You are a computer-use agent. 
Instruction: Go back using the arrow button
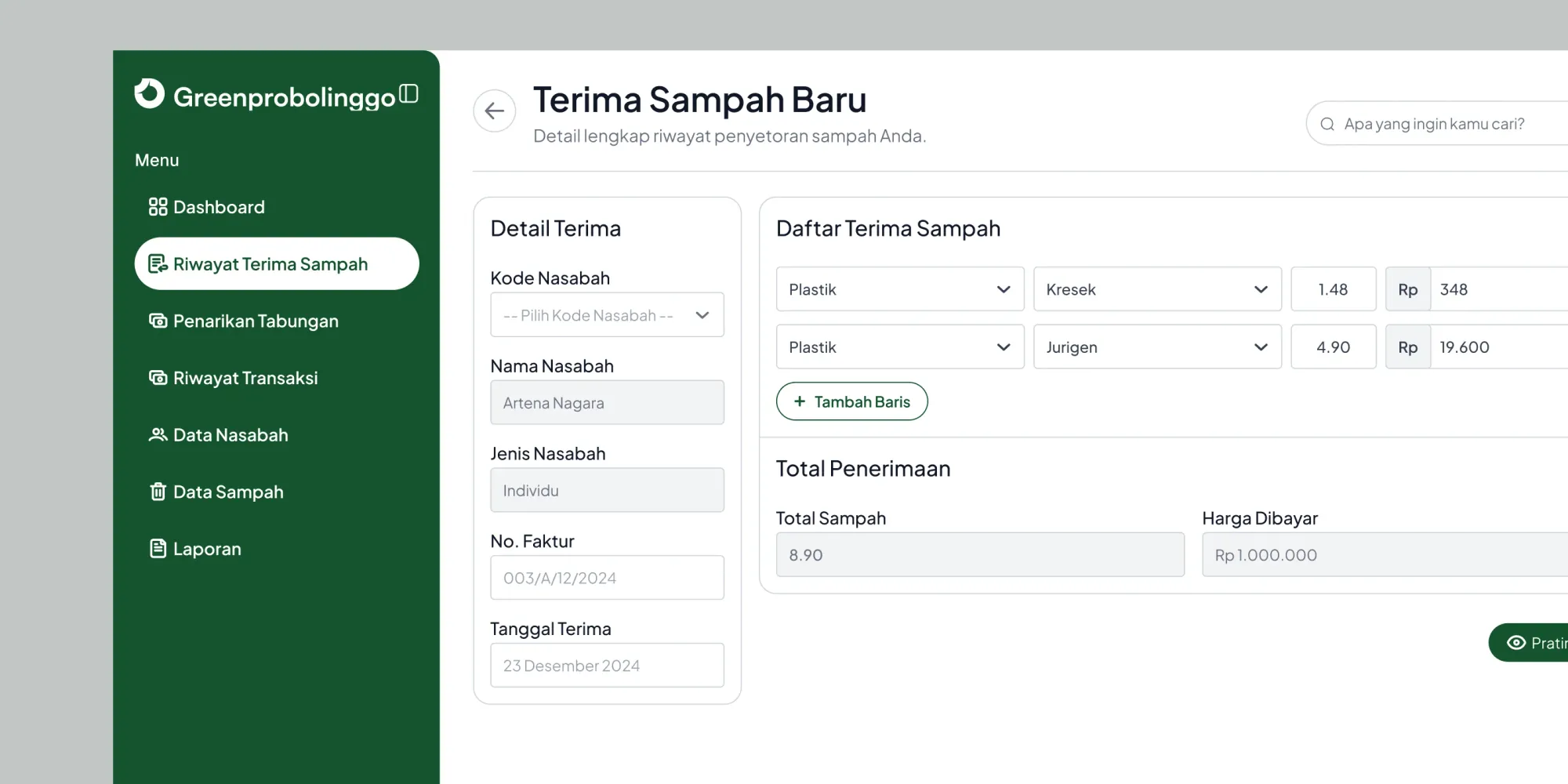(495, 111)
